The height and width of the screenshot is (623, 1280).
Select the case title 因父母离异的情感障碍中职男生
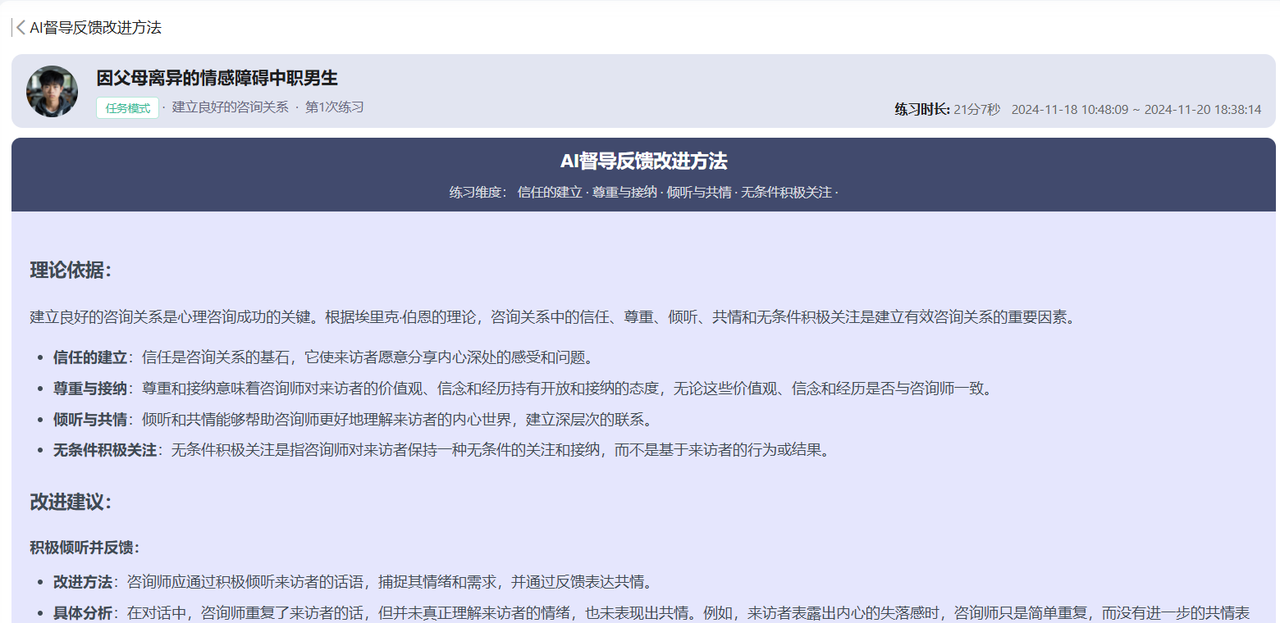coord(217,78)
